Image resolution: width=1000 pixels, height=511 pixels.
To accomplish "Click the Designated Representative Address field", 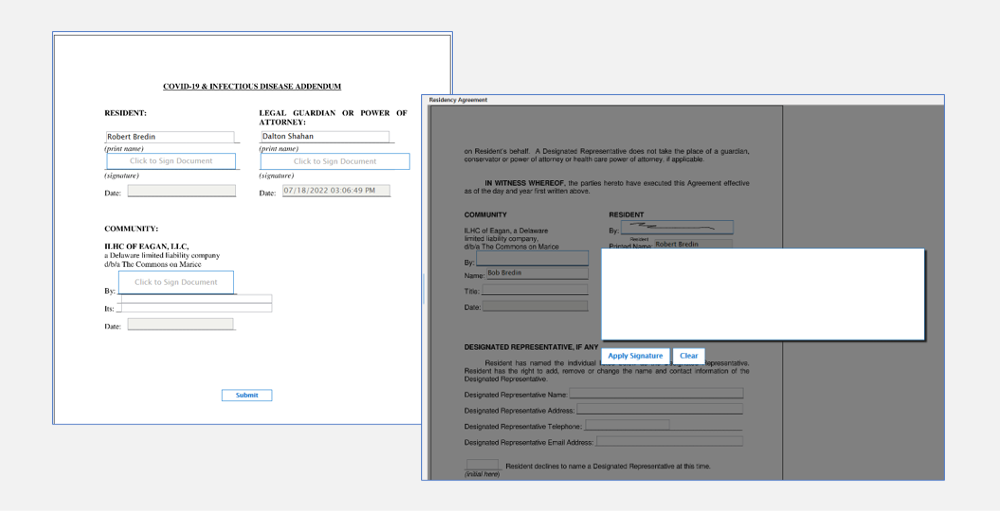I will pyautogui.click(x=660, y=410).
